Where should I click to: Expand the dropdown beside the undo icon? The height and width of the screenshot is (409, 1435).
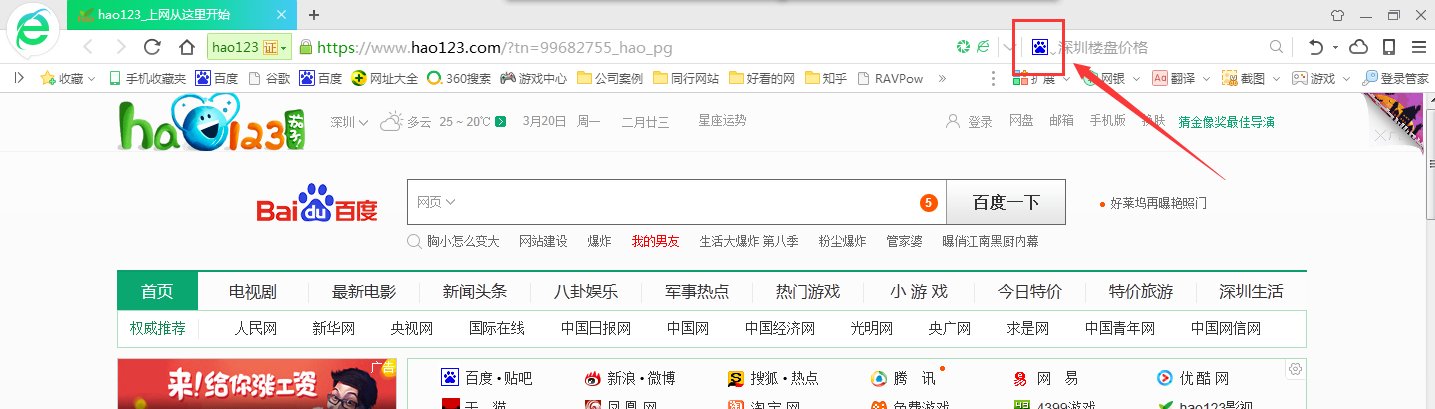click(x=1336, y=48)
